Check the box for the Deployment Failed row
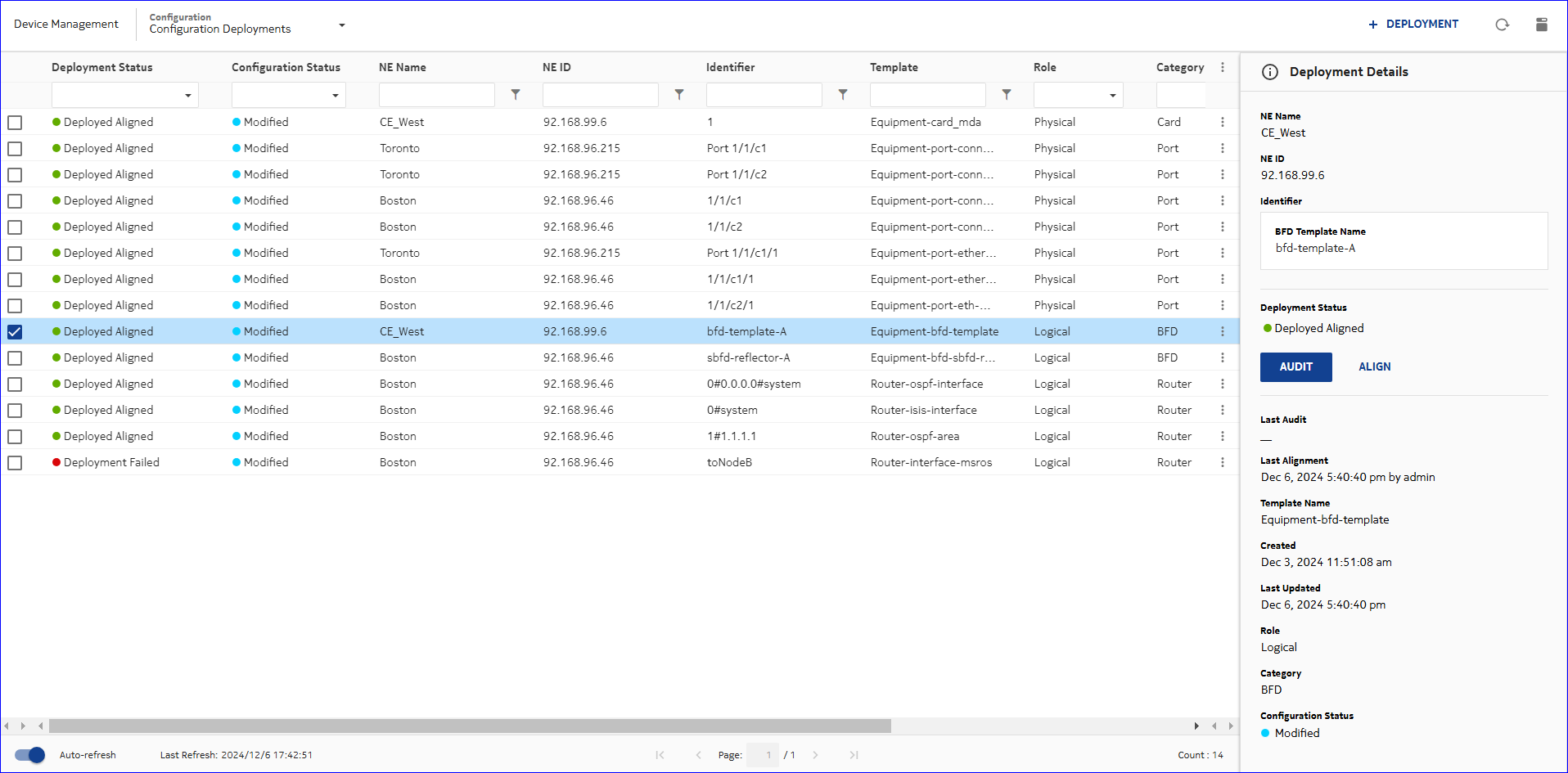The height and width of the screenshot is (773, 1568). point(15,463)
